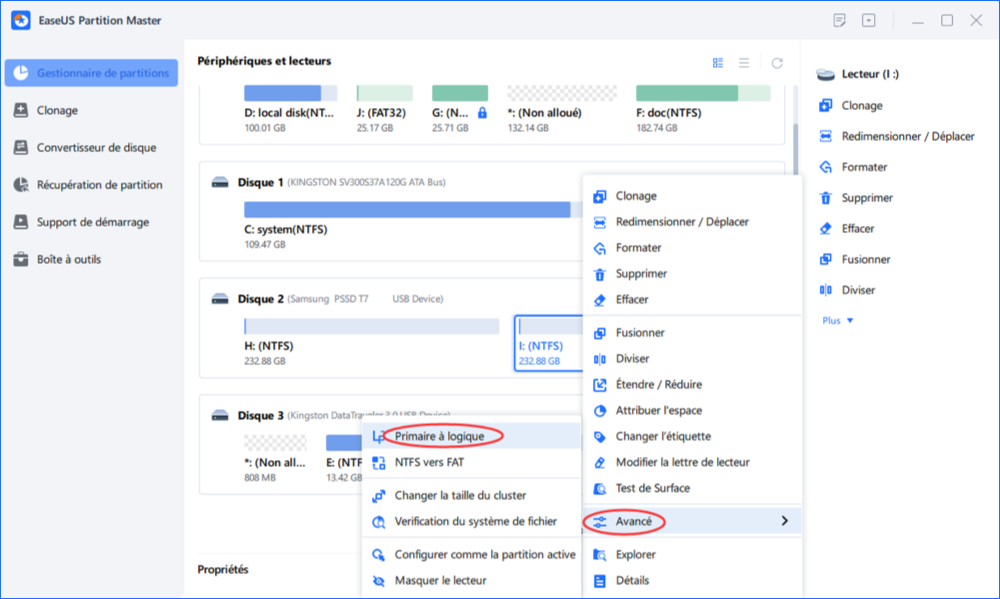Viewport: 1000px width, 599px height.
Task: Switch to list view of disks
Action: 744,63
